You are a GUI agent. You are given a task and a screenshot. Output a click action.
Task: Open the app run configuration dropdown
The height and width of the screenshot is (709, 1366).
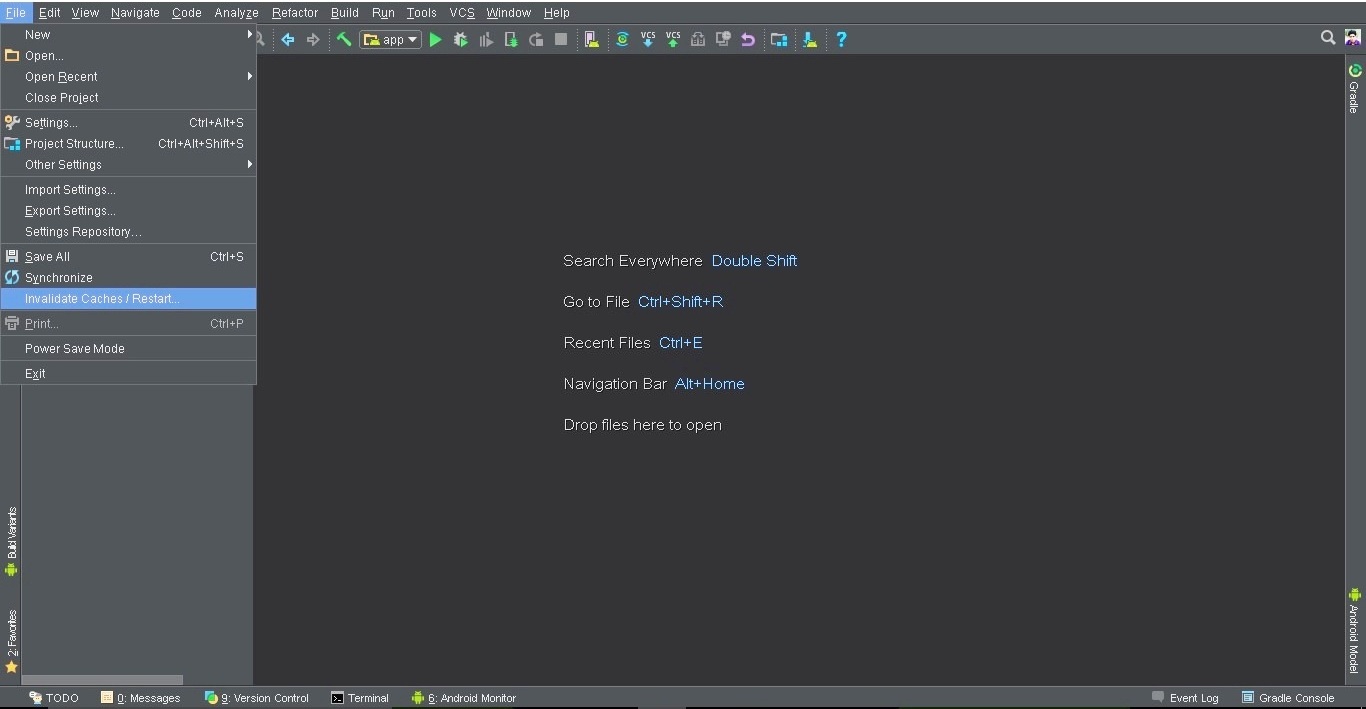click(390, 40)
